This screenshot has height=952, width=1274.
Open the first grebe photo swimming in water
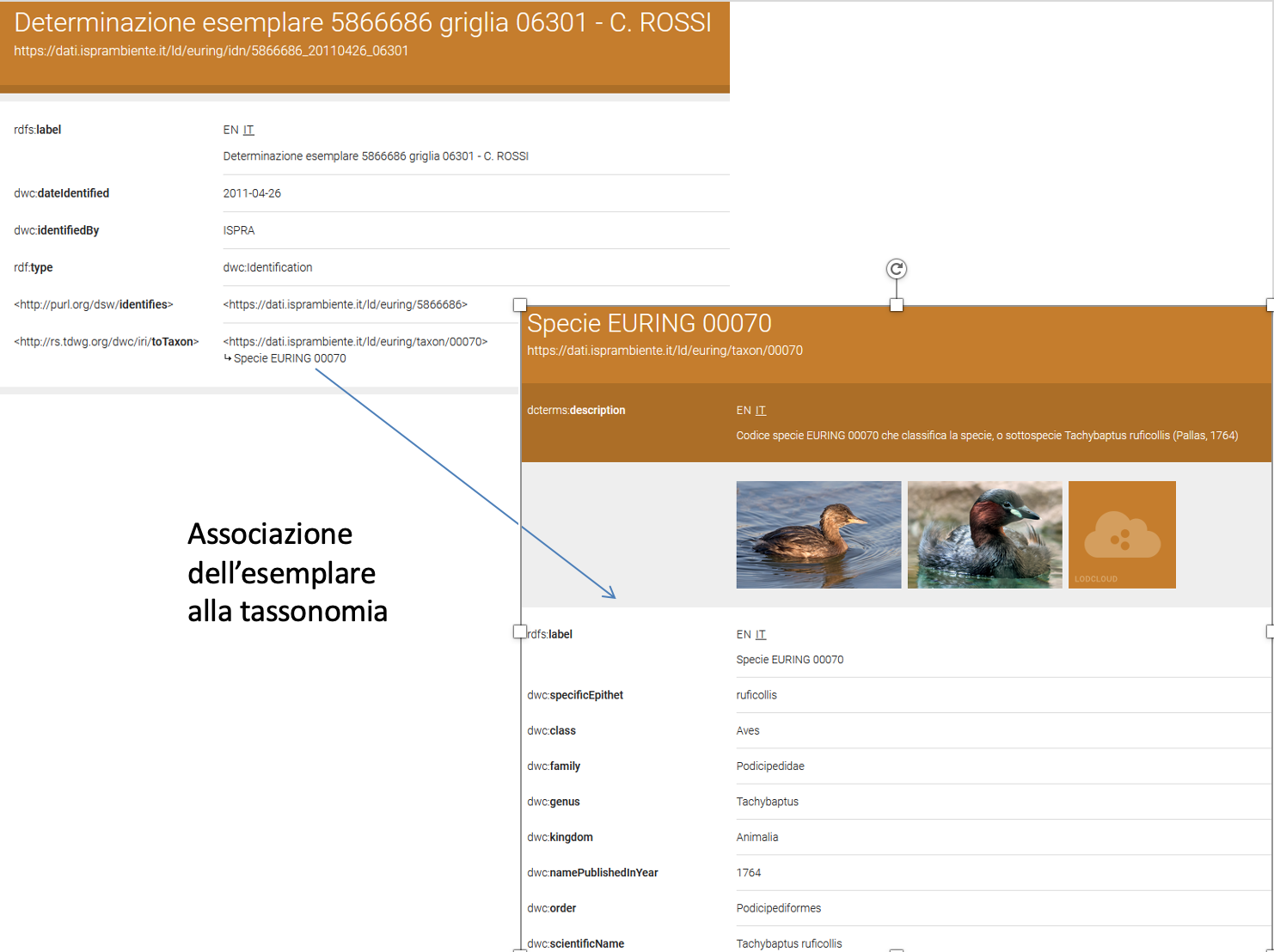coord(818,534)
